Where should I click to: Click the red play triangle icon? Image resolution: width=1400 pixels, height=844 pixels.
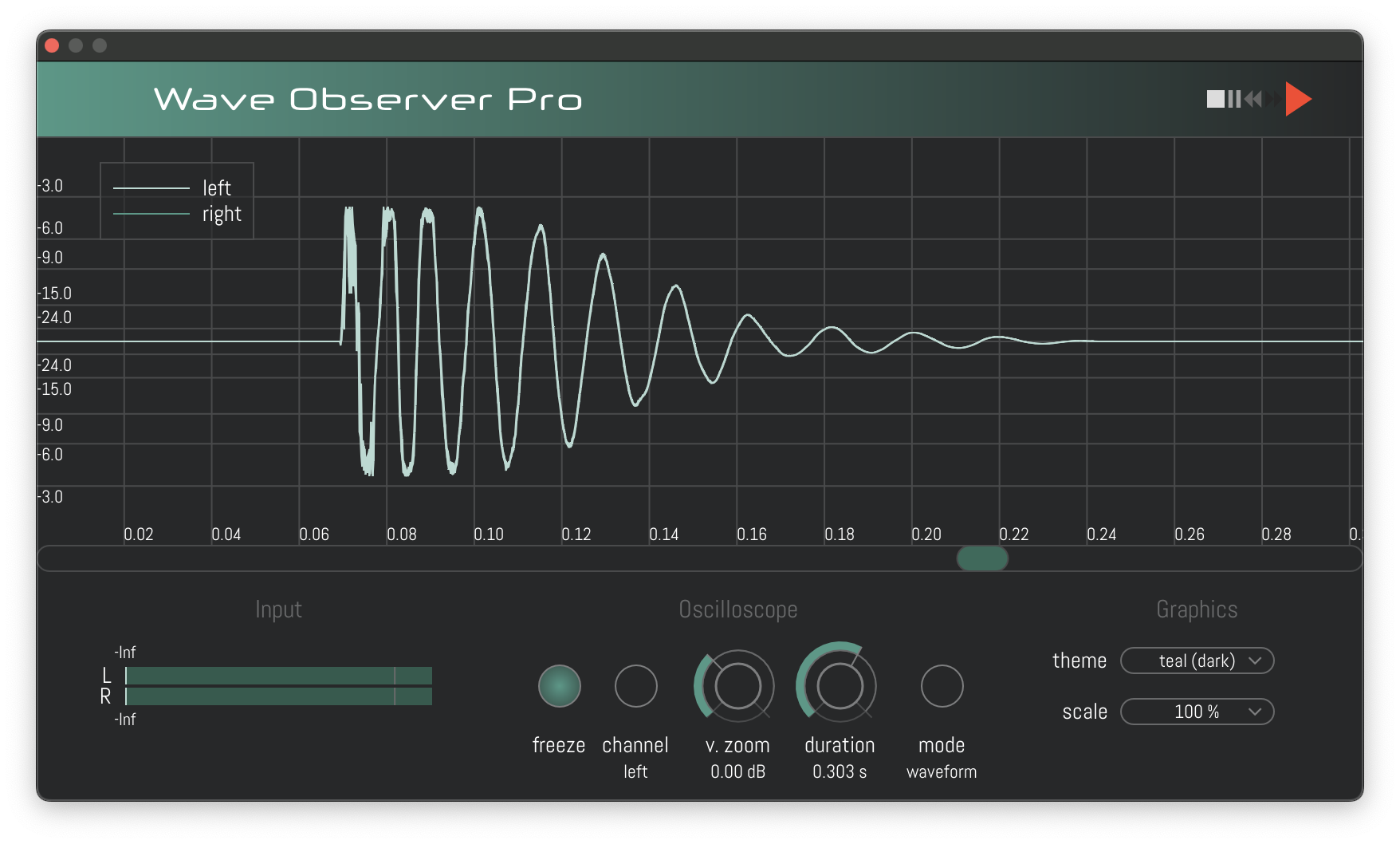[x=1298, y=99]
